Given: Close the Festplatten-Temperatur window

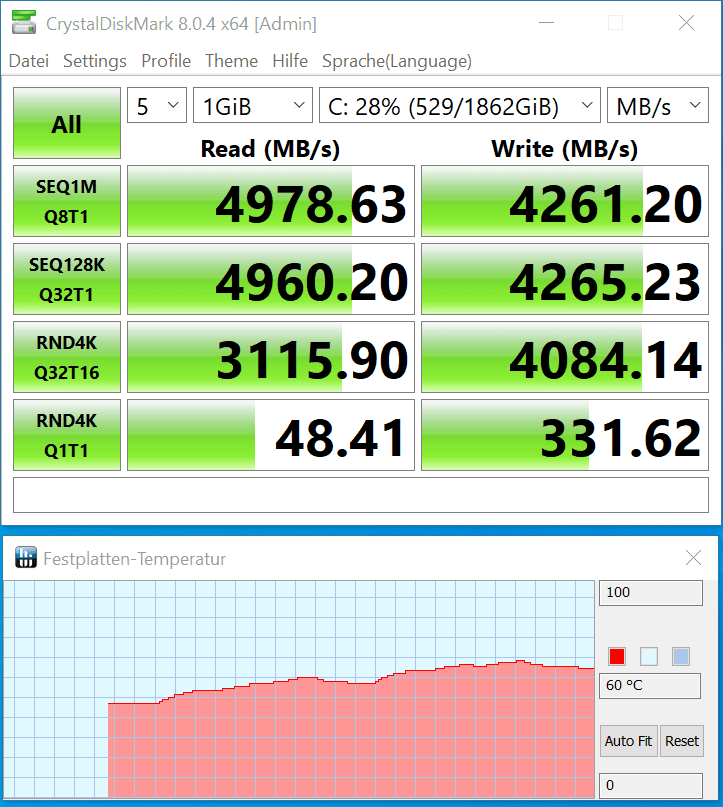Looking at the screenshot, I should [x=693, y=557].
